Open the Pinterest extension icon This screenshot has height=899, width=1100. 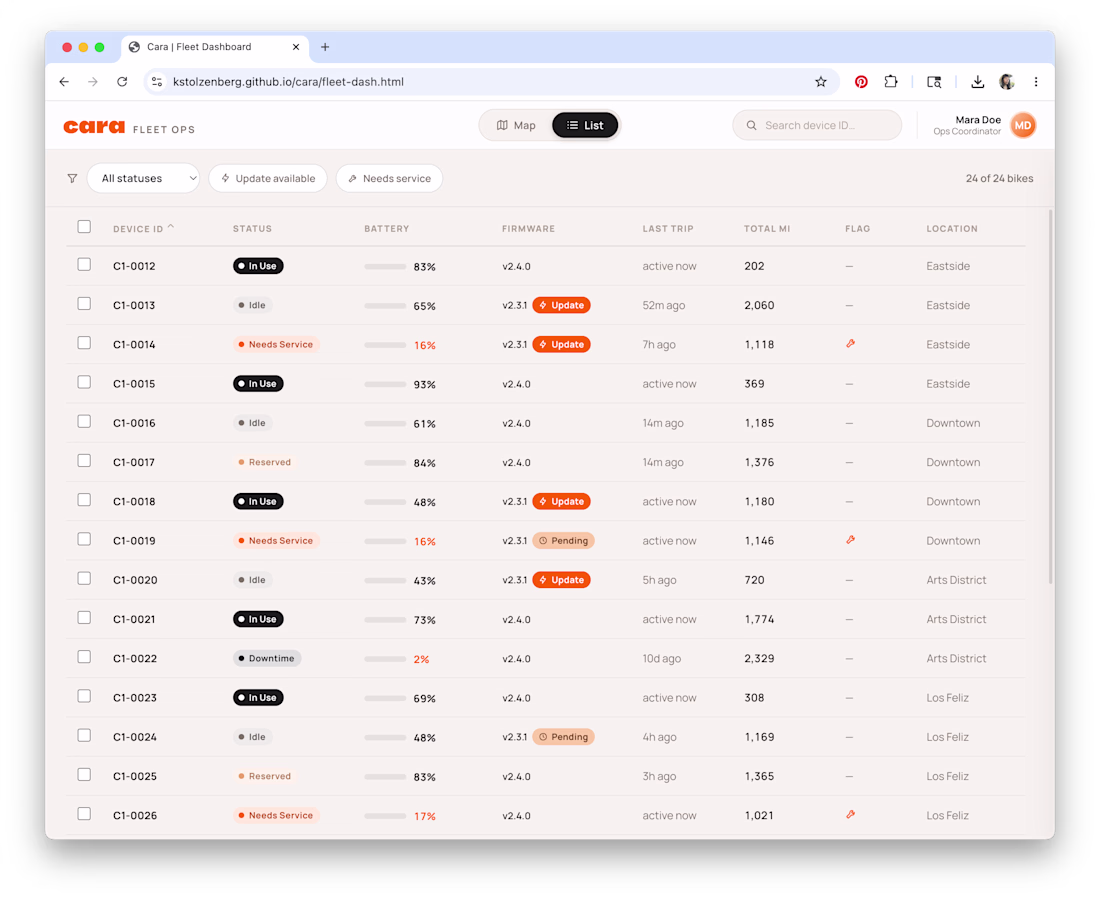click(x=861, y=82)
